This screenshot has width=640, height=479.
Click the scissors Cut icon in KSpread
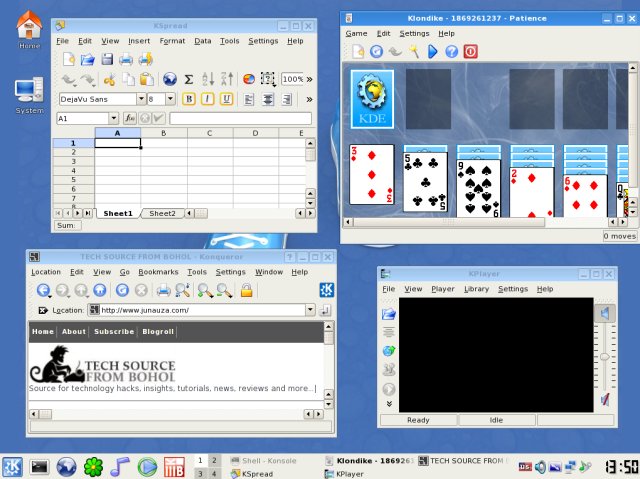click(109, 79)
